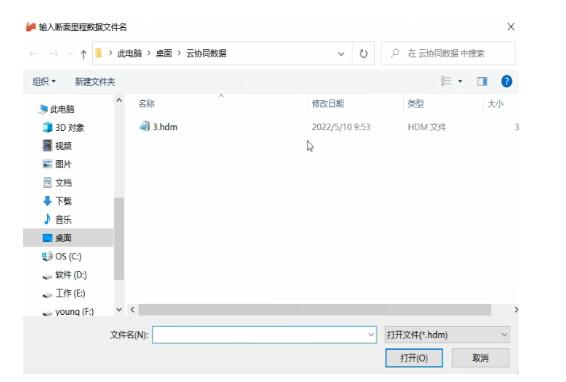Viewport: 566px width, 382px height.
Task: Click 云协同数据 in the address path
Action: tap(206, 53)
